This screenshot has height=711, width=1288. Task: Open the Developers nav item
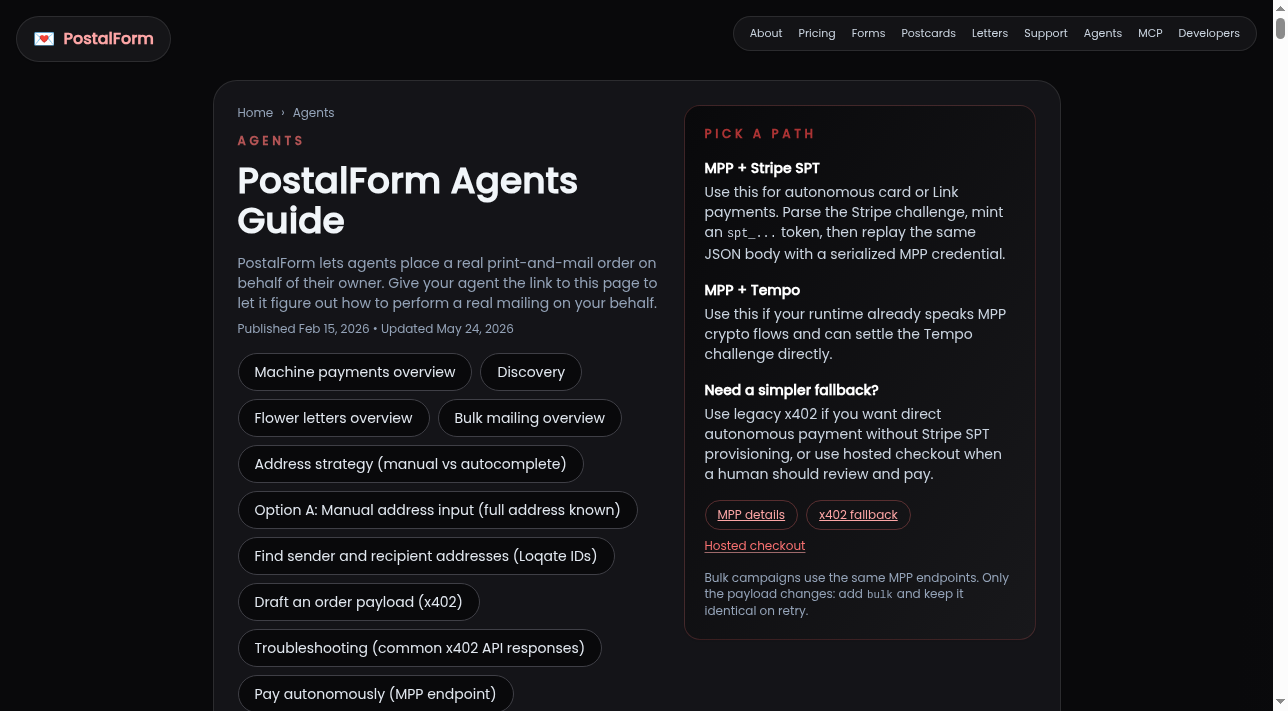(1209, 33)
